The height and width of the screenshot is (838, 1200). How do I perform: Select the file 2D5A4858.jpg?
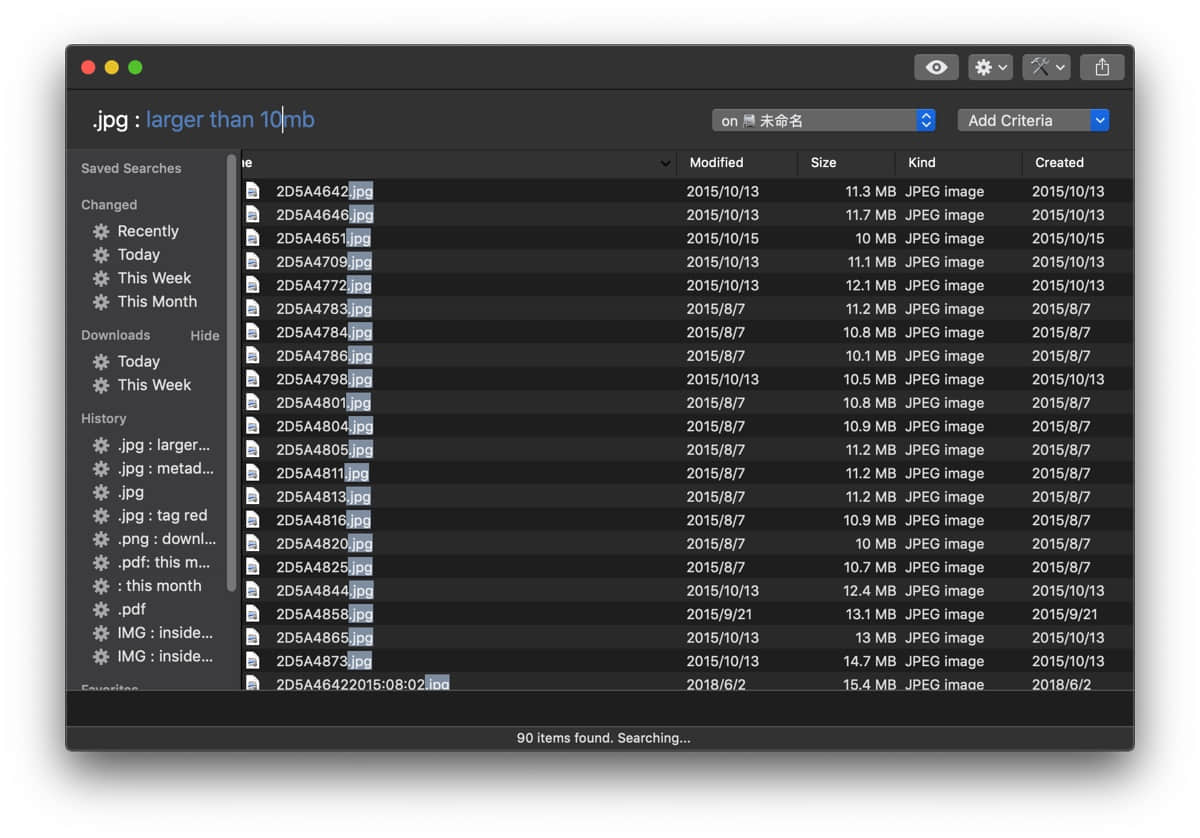pos(324,614)
